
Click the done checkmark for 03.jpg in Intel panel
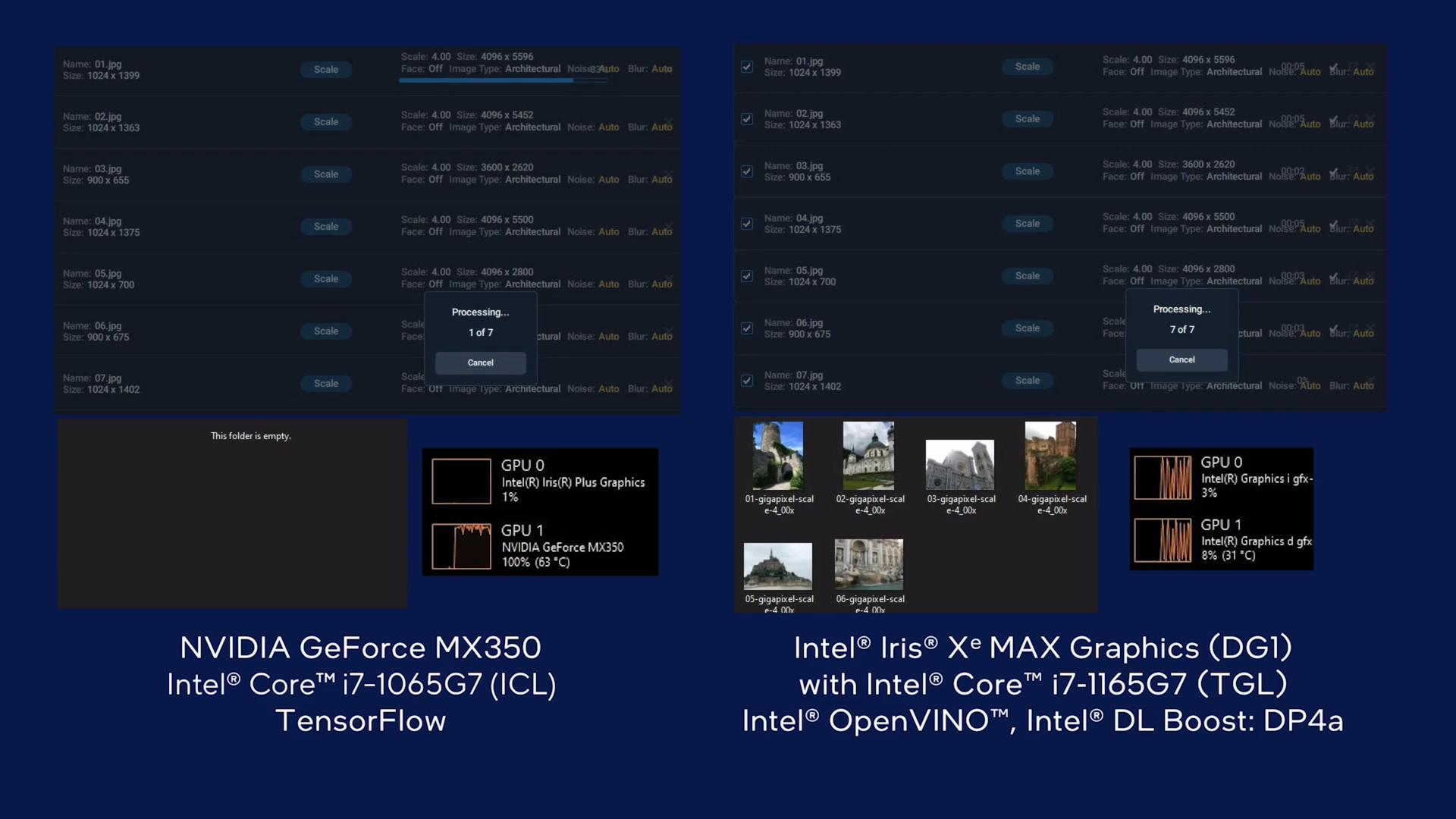[x=1334, y=171]
